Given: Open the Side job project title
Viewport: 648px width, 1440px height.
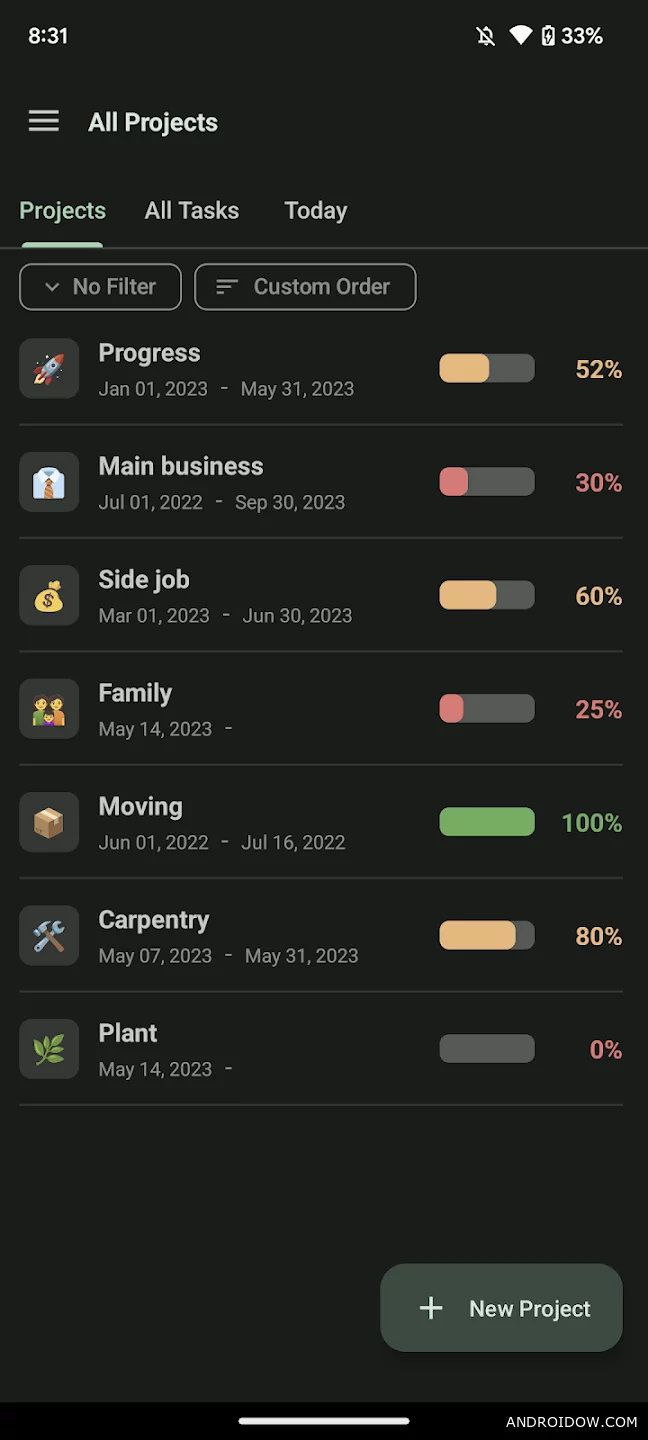Looking at the screenshot, I should click(144, 580).
